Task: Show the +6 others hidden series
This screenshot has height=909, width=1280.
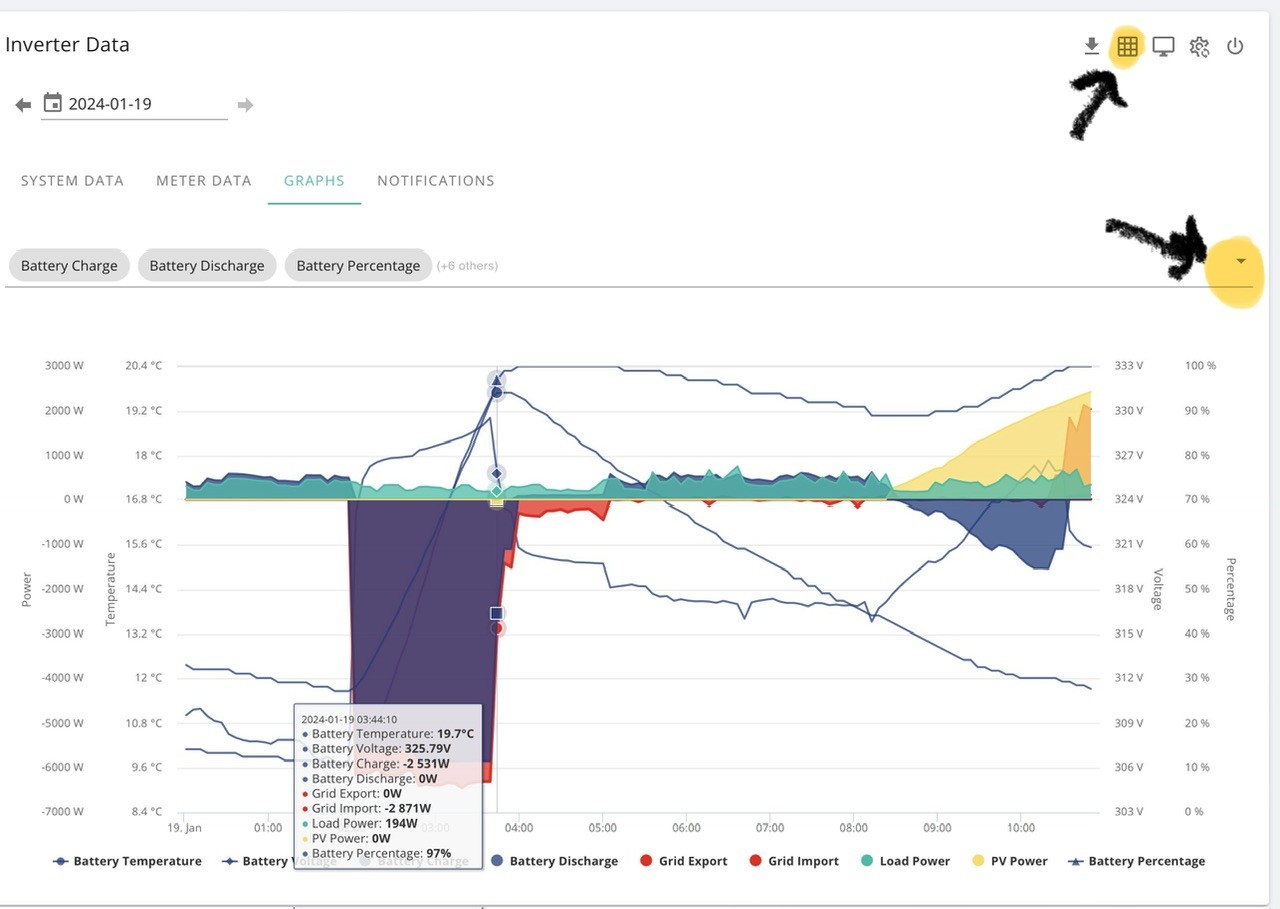Action: [467, 266]
